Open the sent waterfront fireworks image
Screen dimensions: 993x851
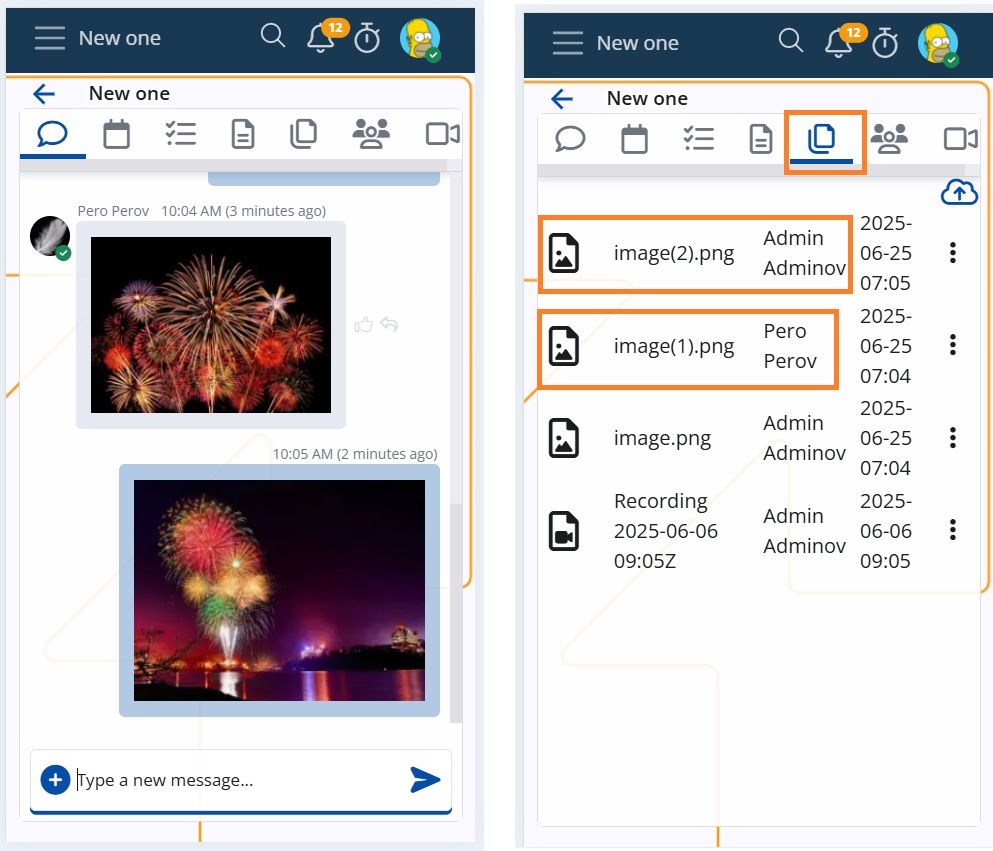coord(279,590)
